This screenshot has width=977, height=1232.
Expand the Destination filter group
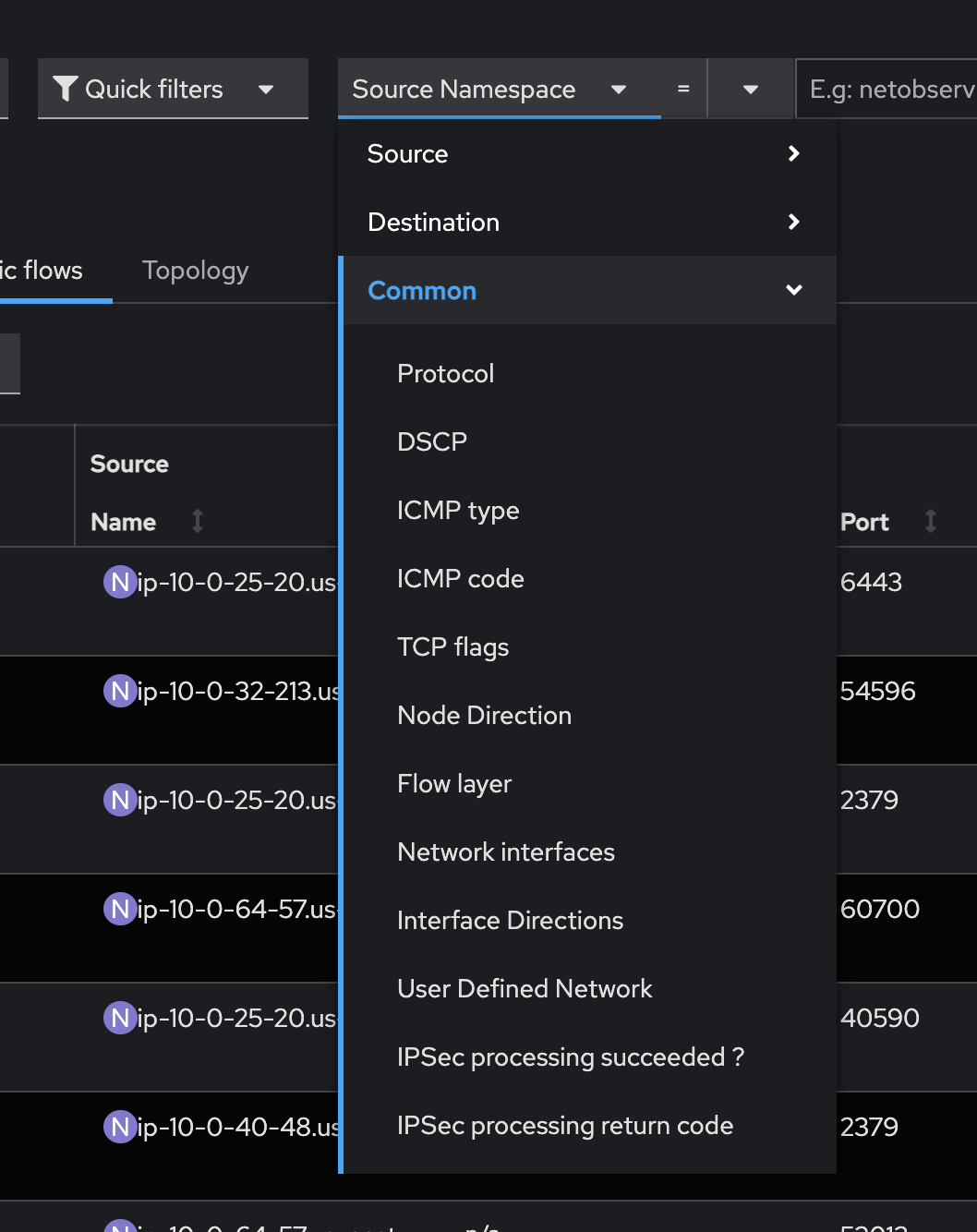[x=587, y=222]
